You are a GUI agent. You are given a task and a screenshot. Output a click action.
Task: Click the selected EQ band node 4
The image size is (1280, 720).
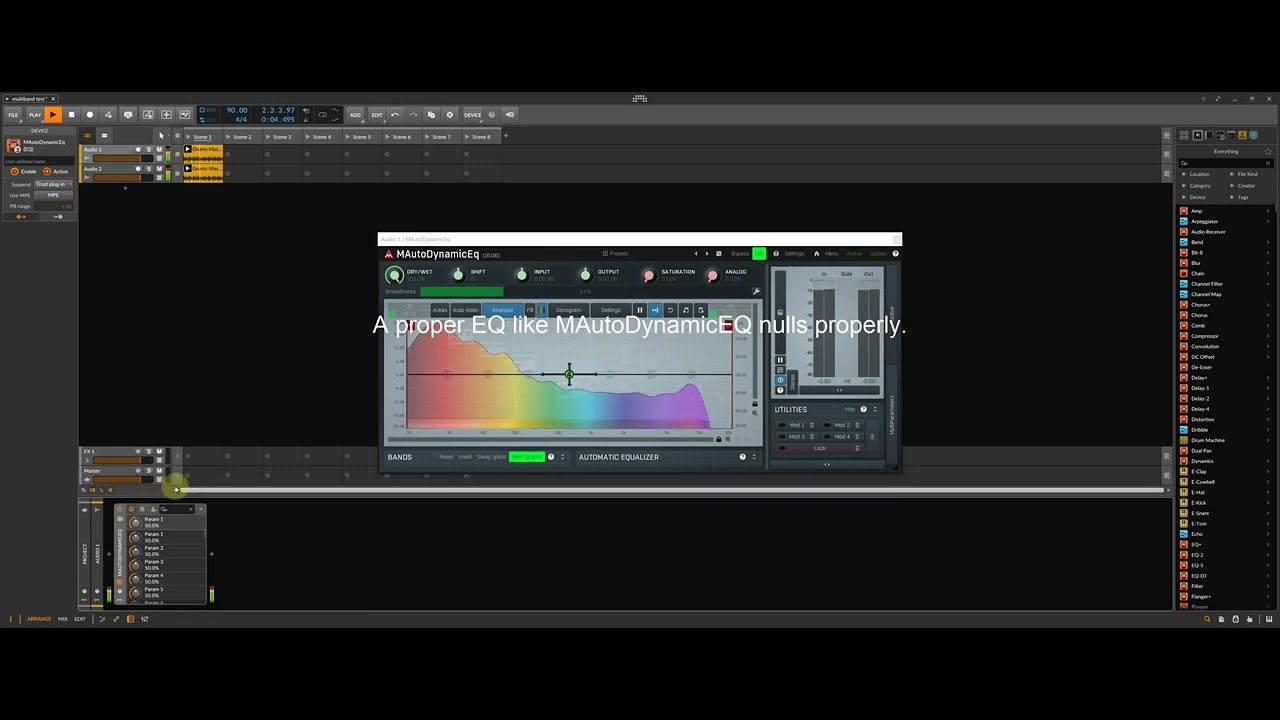[569, 375]
